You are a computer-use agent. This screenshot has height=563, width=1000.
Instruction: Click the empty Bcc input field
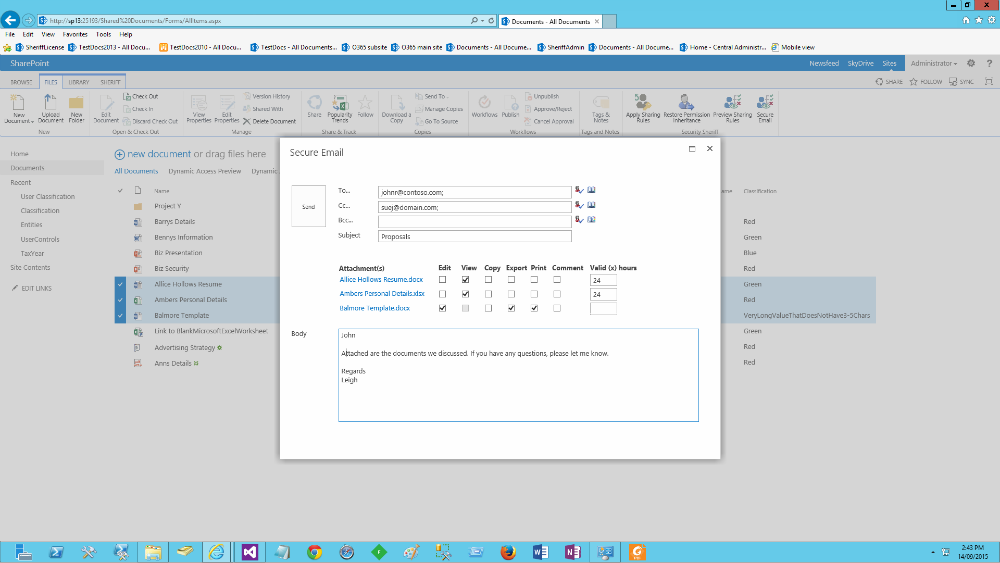(x=474, y=221)
